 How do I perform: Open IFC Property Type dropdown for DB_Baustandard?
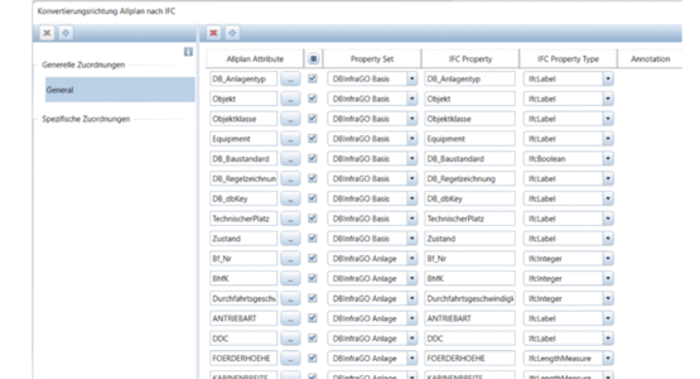(608, 159)
